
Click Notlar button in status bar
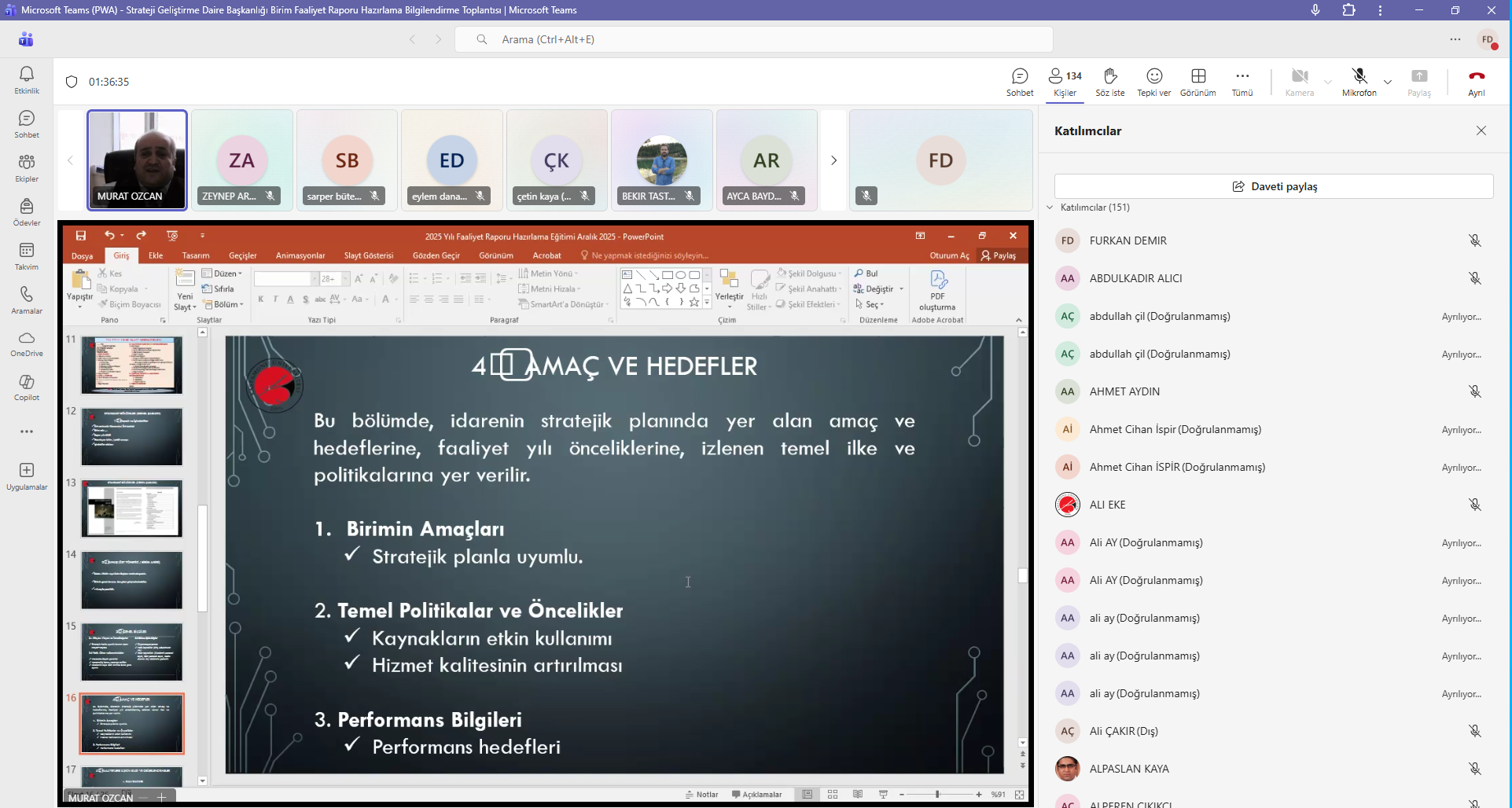702,795
